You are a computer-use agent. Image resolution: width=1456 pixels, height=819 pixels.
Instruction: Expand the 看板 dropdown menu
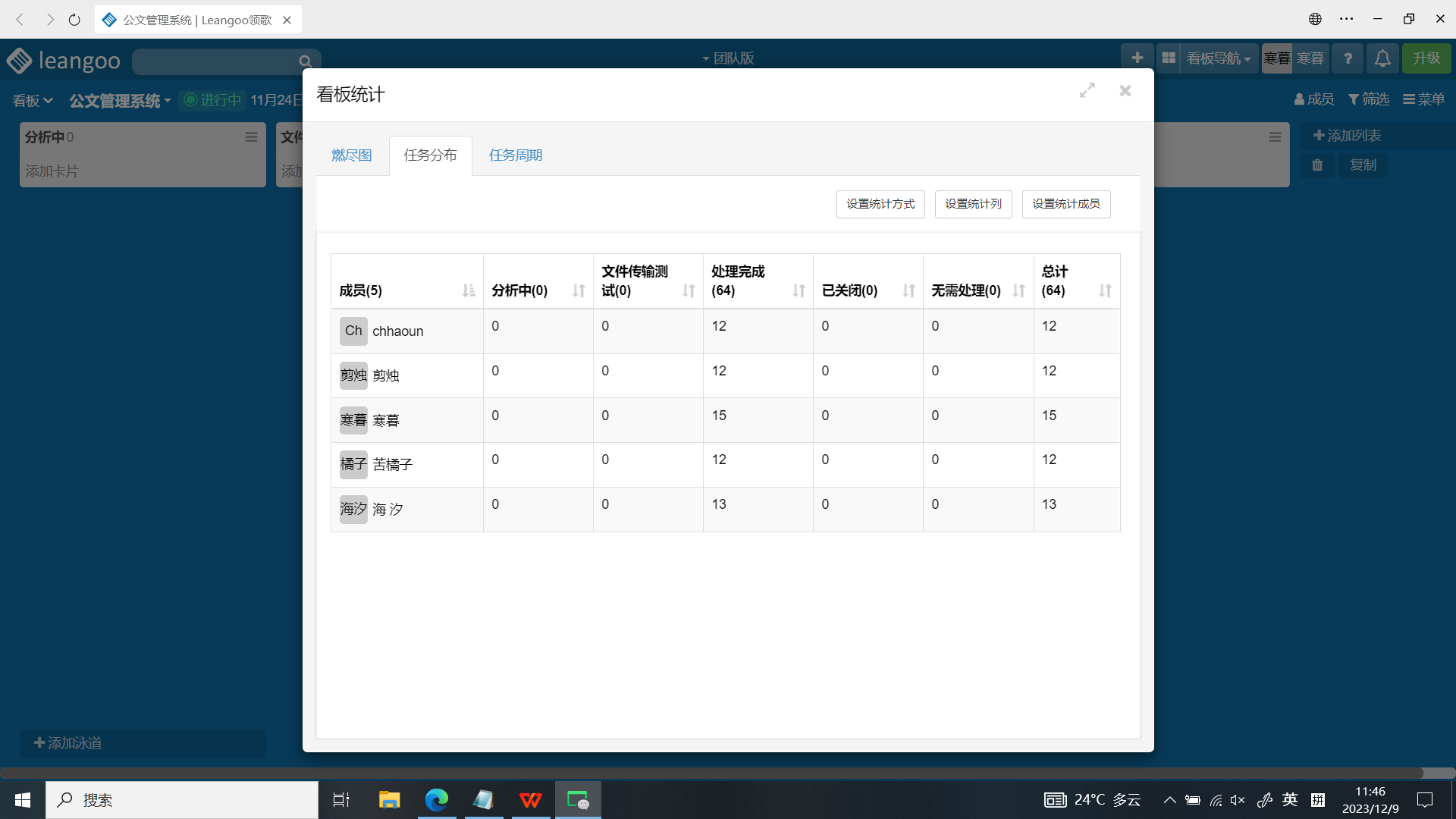[x=32, y=101]
